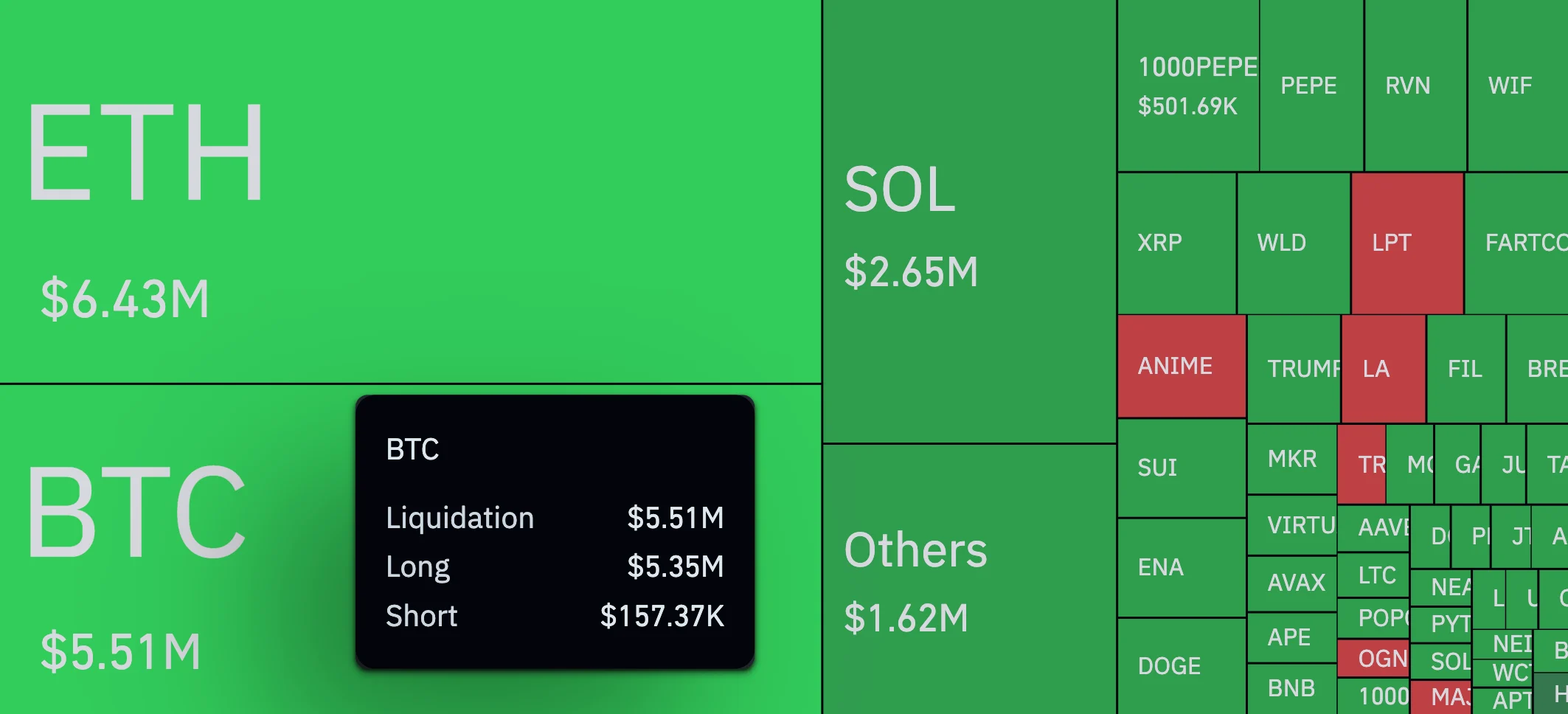This screenshot has width=1568, height=714.
Task: Open the FIL tile
Action: click(1465, 368)
